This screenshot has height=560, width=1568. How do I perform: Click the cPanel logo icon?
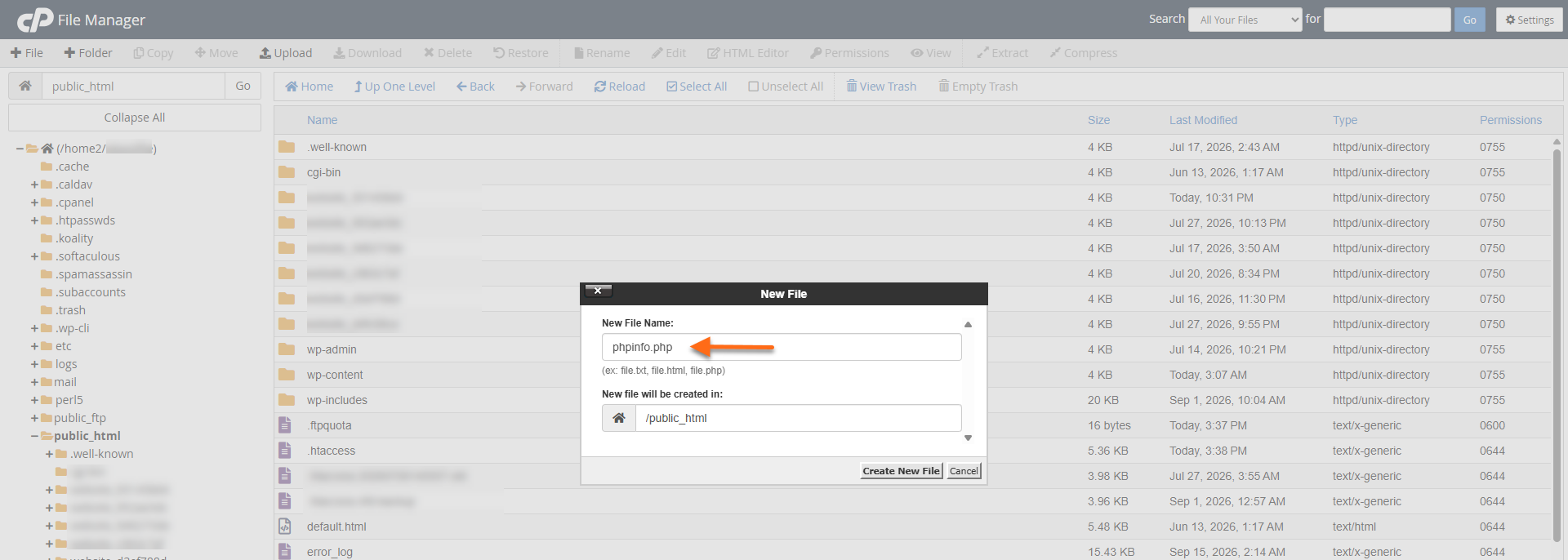tap(35, 20)
